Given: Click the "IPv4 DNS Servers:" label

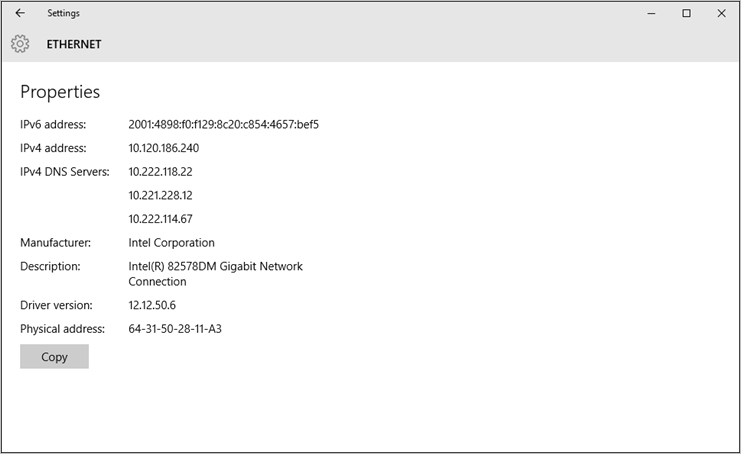Looking at the screenshot, I should [65, 172].
